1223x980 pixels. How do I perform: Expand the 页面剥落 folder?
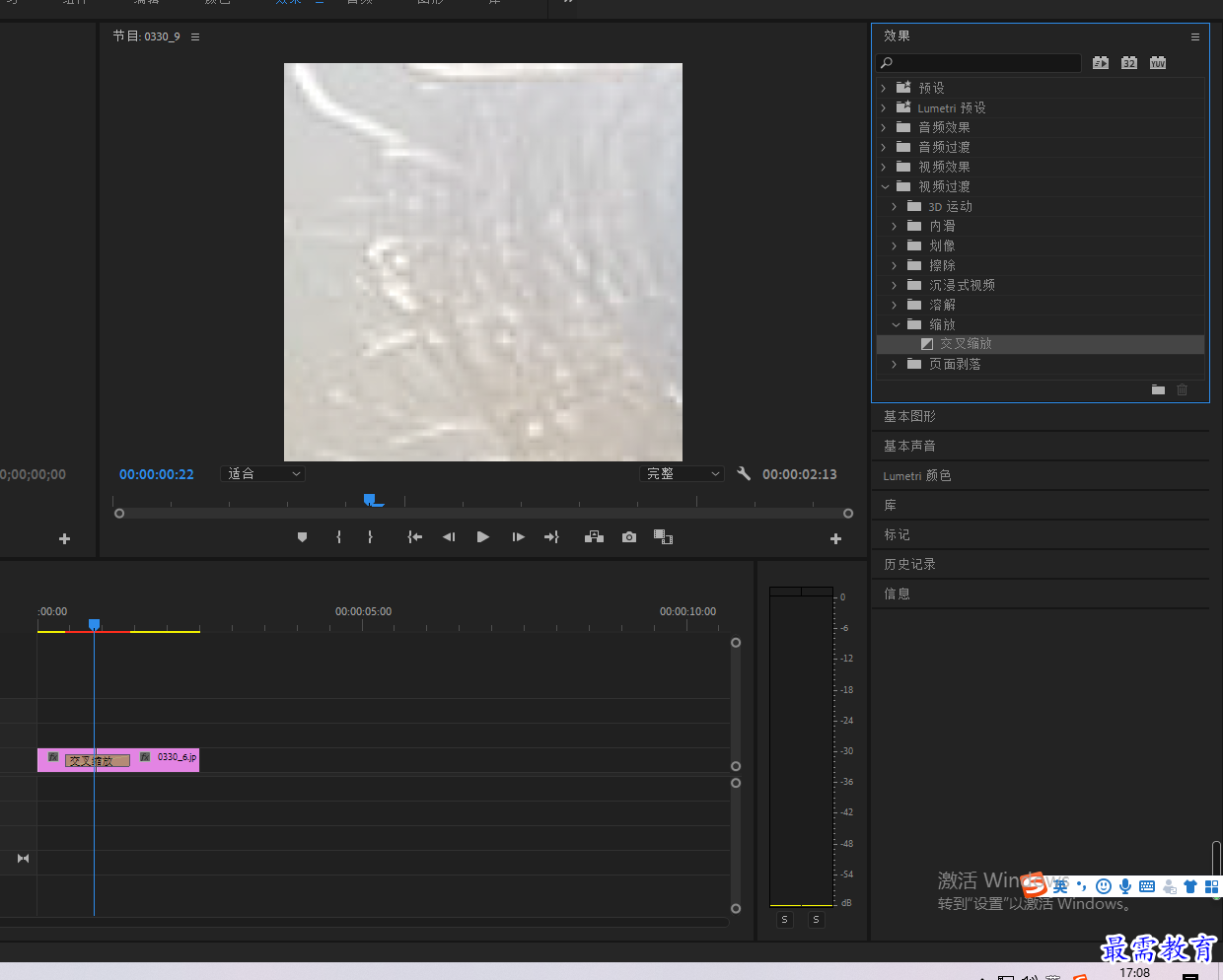click(x=895, y=364)
